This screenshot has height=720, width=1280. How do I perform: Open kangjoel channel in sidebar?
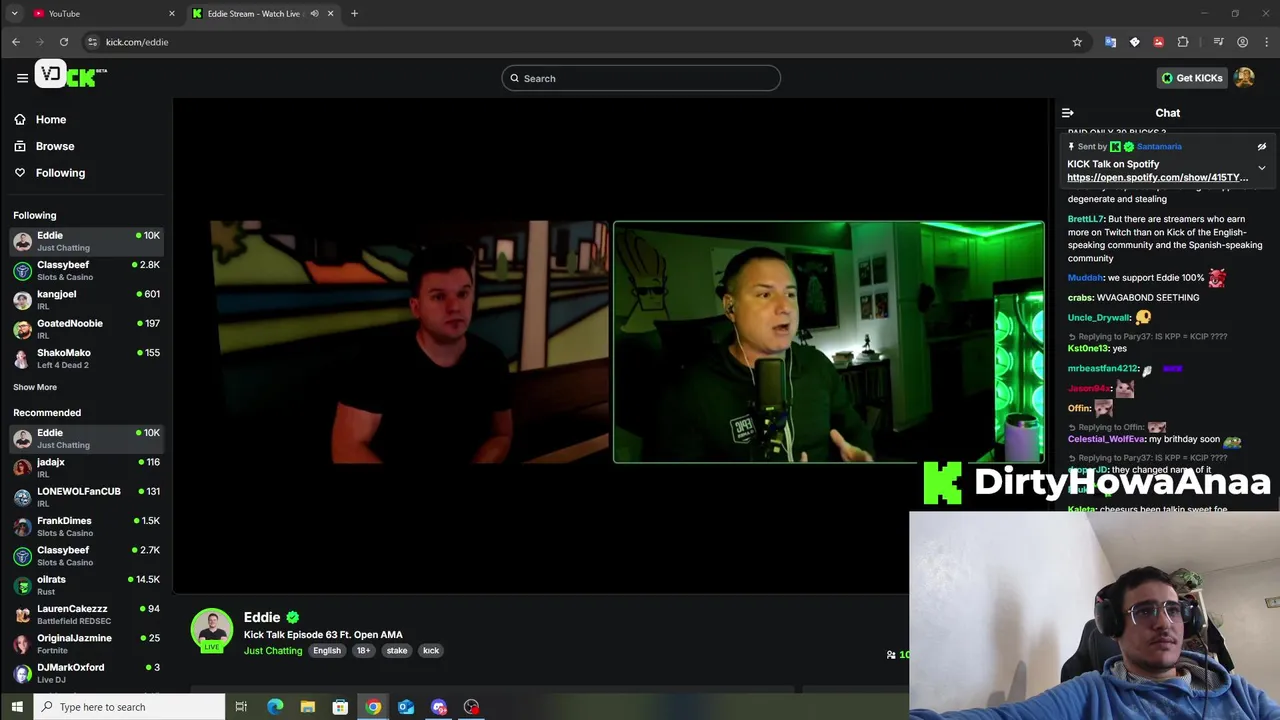[86, 300]
